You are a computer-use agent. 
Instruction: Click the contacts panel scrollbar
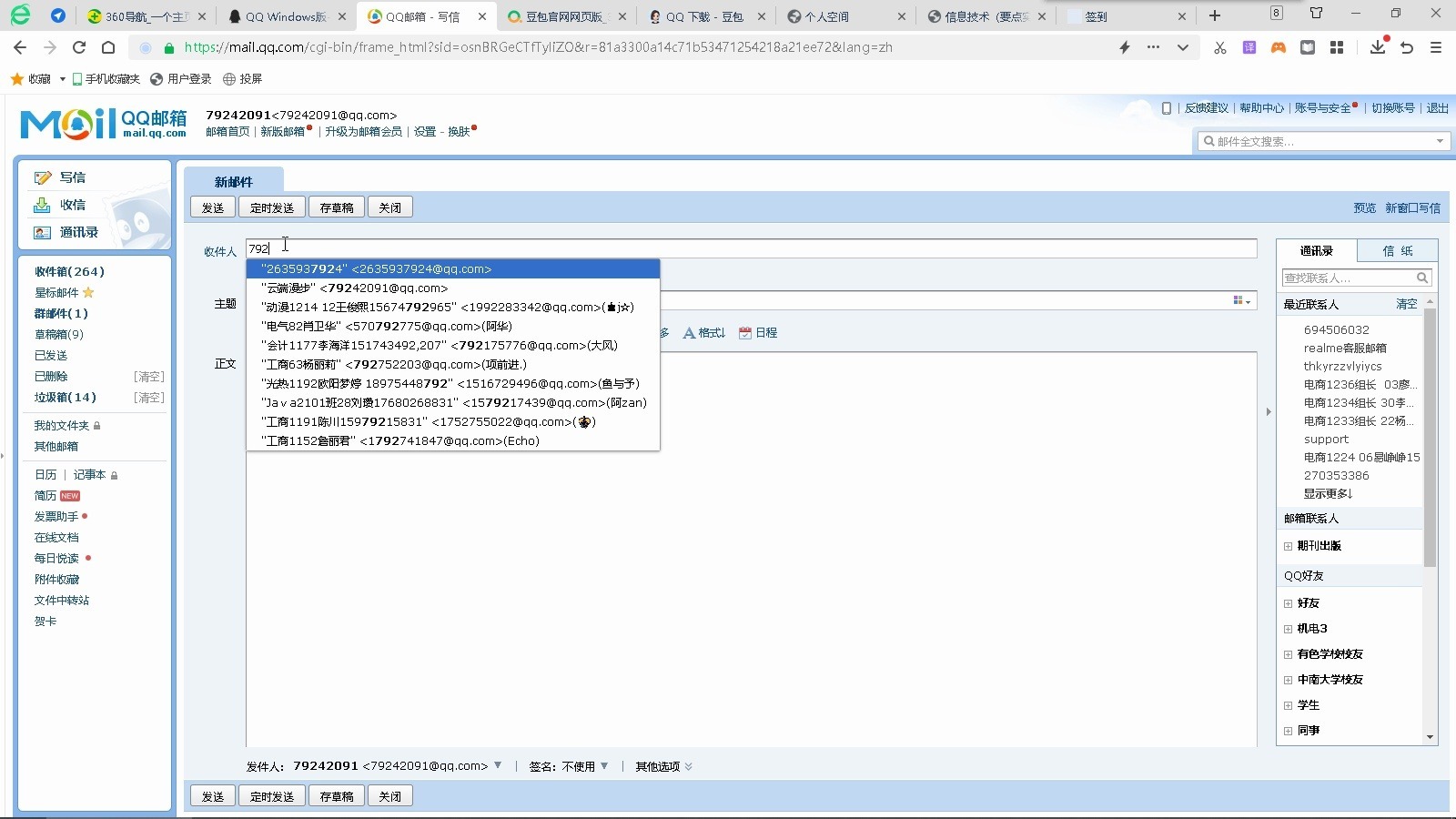(1430, 437)
